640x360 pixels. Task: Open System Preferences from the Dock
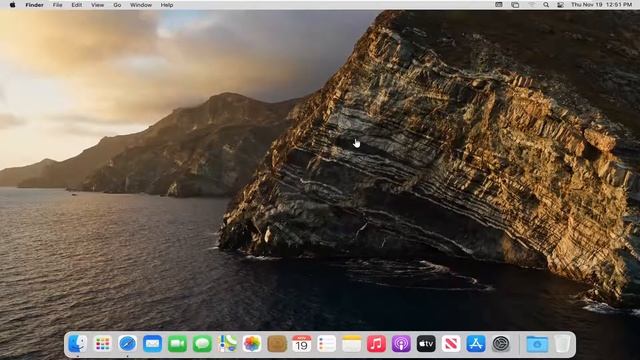click(501, 344)
